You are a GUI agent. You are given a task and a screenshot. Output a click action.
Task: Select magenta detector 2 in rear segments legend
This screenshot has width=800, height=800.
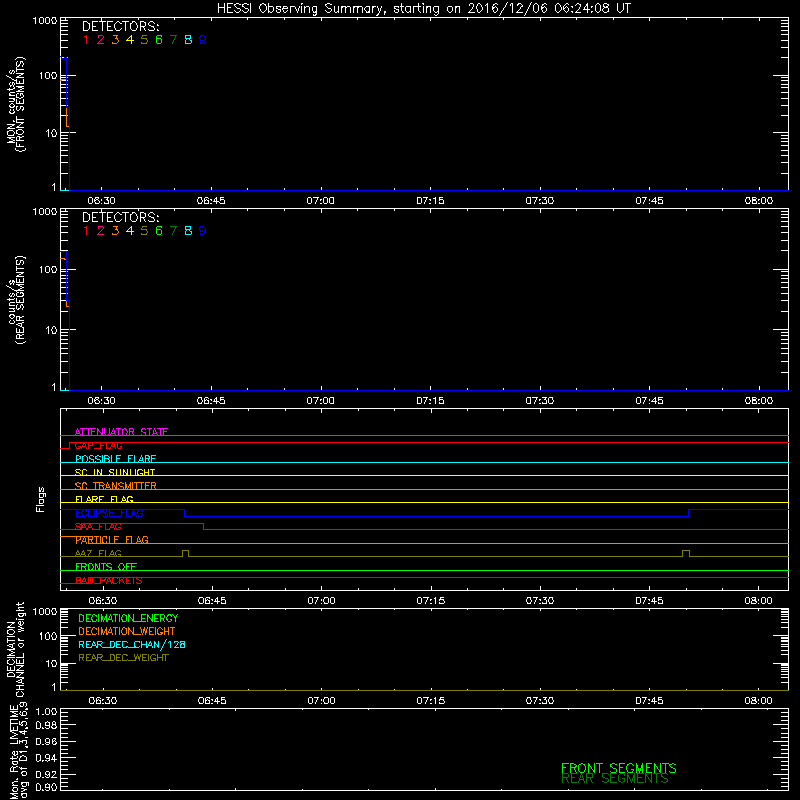(x=101, y=231)
